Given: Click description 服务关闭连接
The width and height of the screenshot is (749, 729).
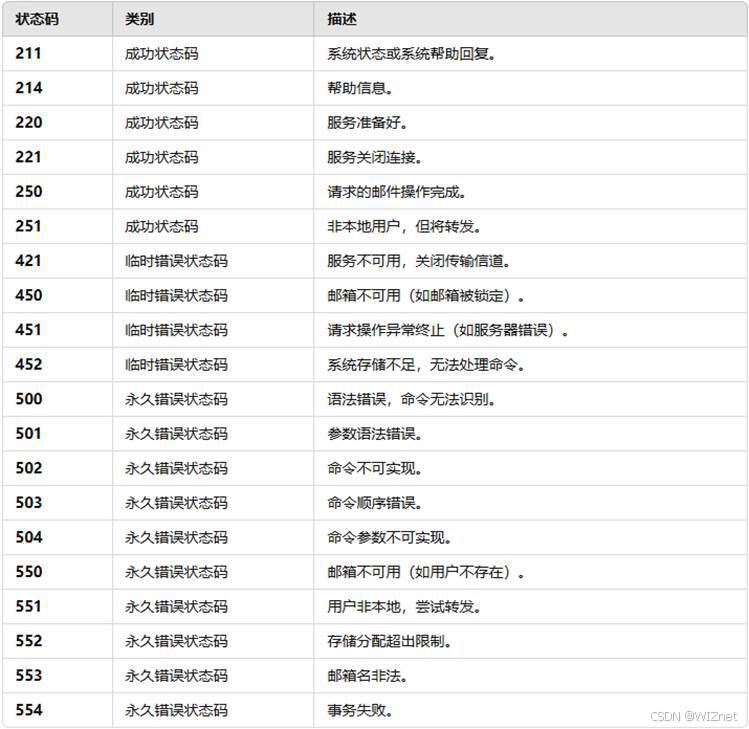Looking at the screenshot, I should (375, 157).
